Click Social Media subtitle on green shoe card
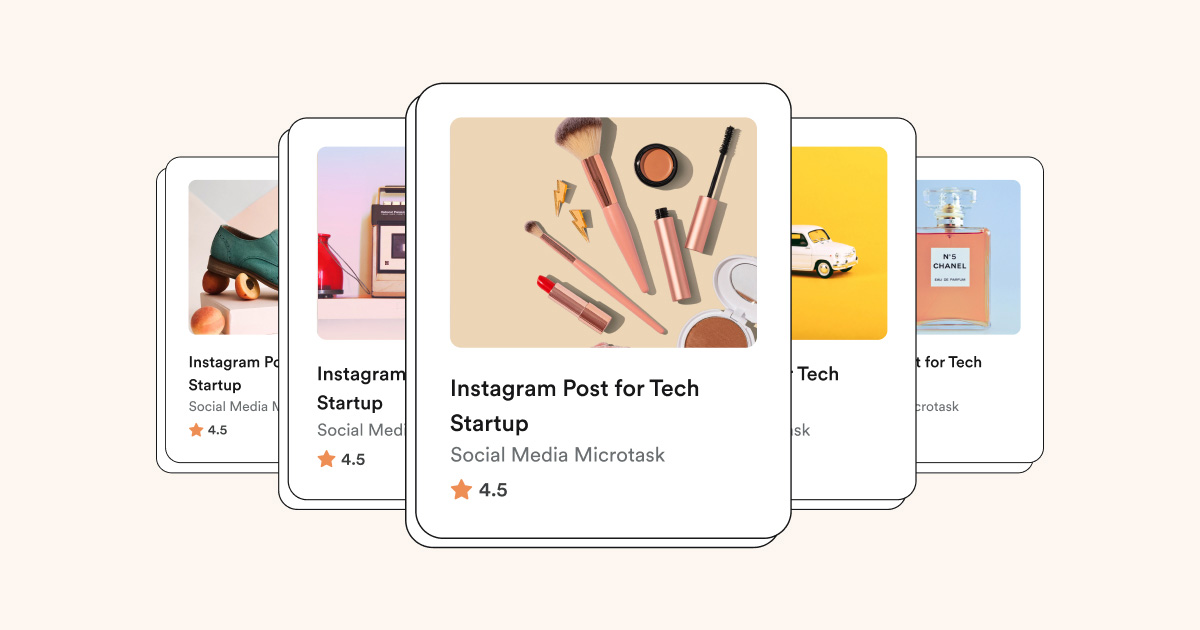This screenshot has width=1200, height=630. 233,407
